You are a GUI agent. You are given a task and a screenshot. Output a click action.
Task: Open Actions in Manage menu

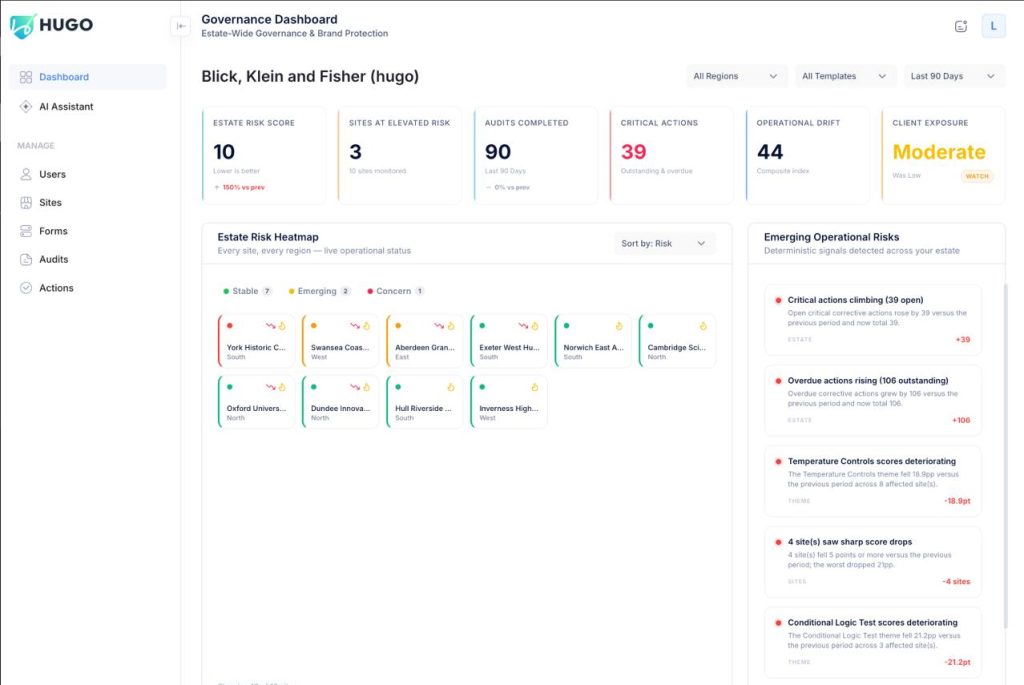point(88,288)
